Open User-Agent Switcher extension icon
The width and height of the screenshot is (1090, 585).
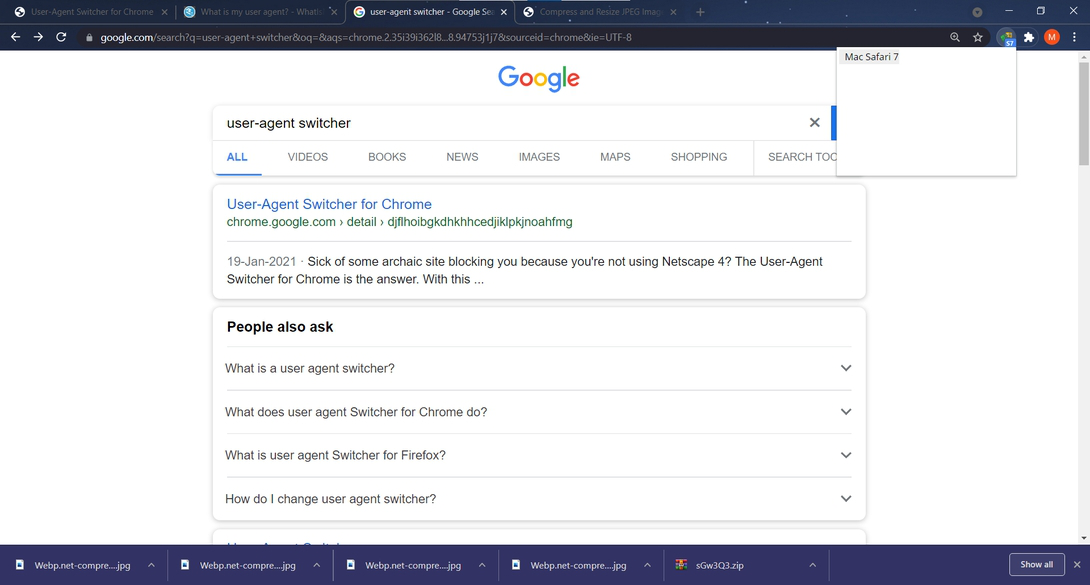point(1006,38)
